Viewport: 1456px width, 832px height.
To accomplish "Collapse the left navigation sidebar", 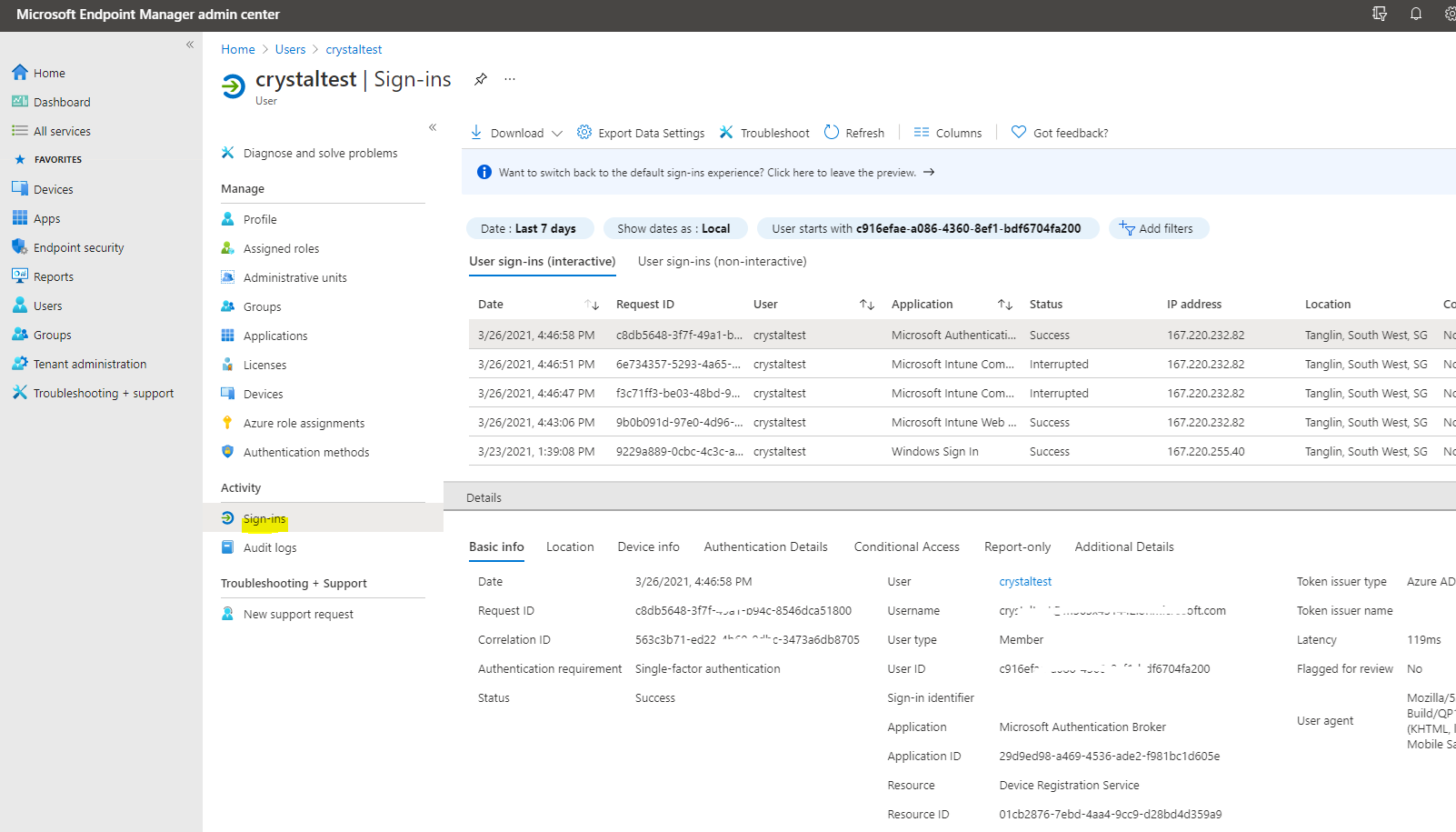I will (x=190, y=45).
